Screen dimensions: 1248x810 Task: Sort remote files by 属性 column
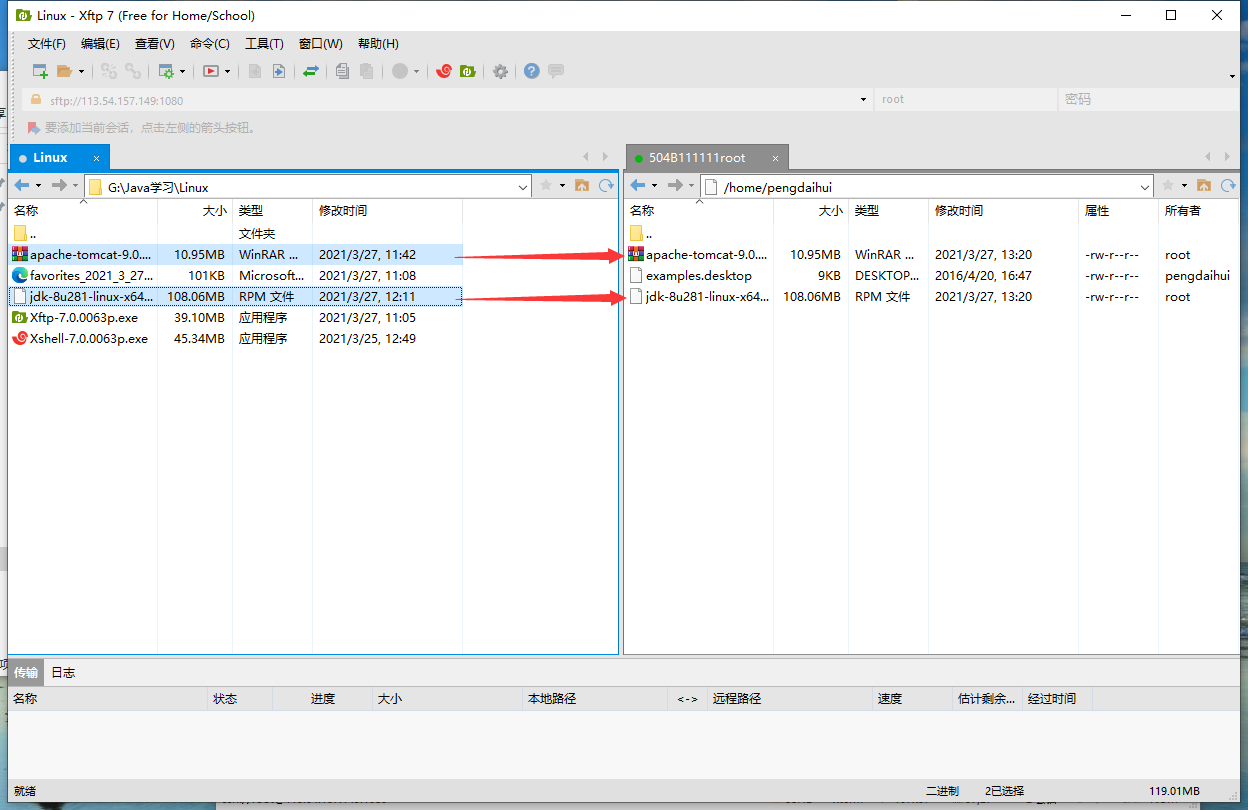click(1118, 211)
